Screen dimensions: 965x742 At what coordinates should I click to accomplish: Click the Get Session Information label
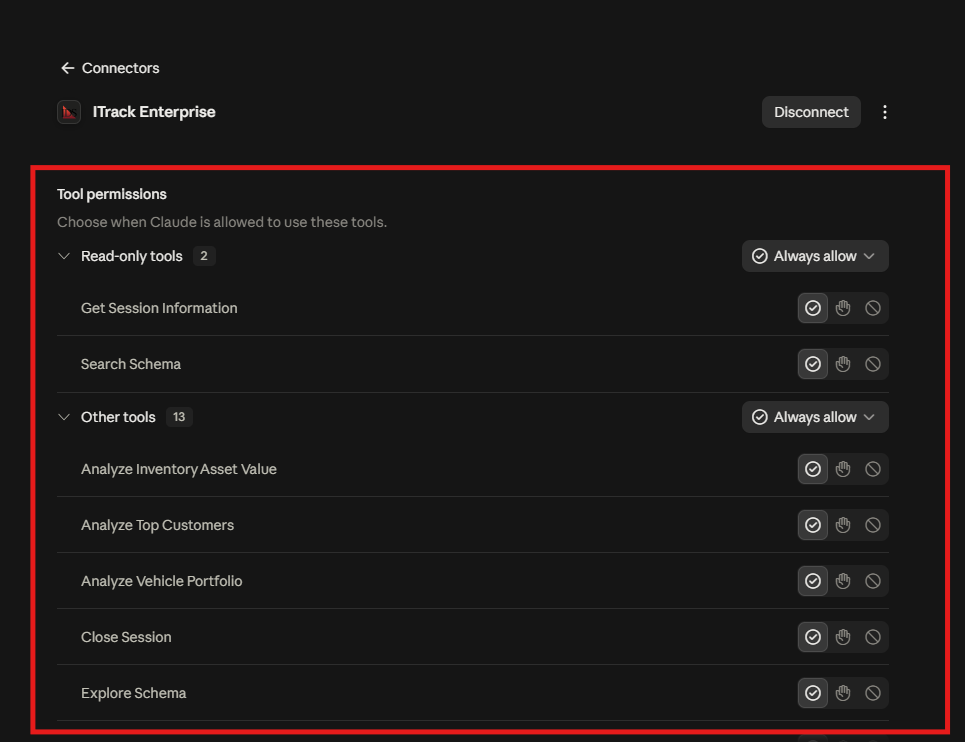pyautogui.click(x=159, y=308)
